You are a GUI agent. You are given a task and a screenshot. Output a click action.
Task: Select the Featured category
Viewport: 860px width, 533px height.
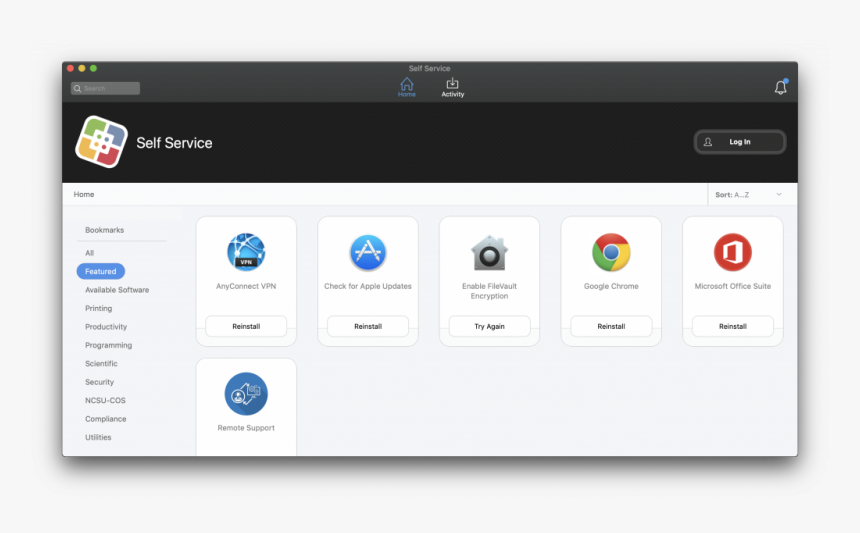click(101, 271)
